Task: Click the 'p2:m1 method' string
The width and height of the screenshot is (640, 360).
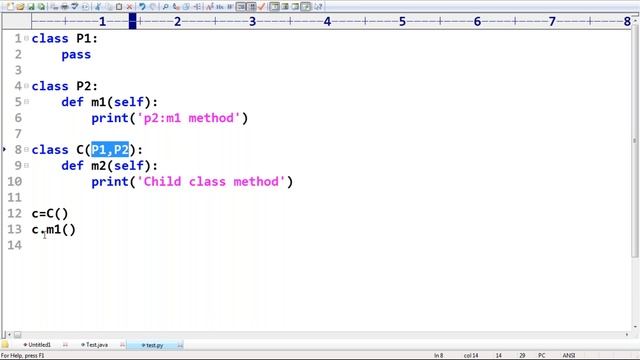Action: point(188,118)
